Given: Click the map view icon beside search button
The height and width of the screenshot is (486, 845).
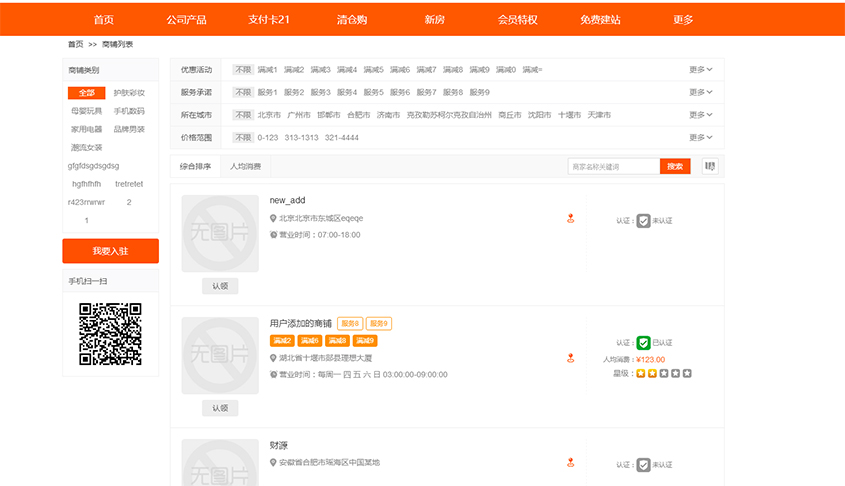Looking at the screenshot, I should tap(710, 166).
